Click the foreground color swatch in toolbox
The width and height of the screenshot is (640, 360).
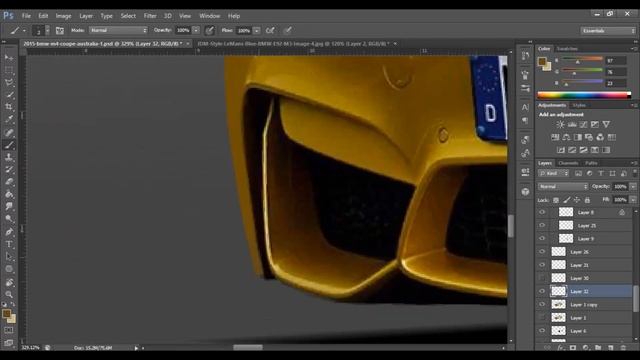[6, 313]
